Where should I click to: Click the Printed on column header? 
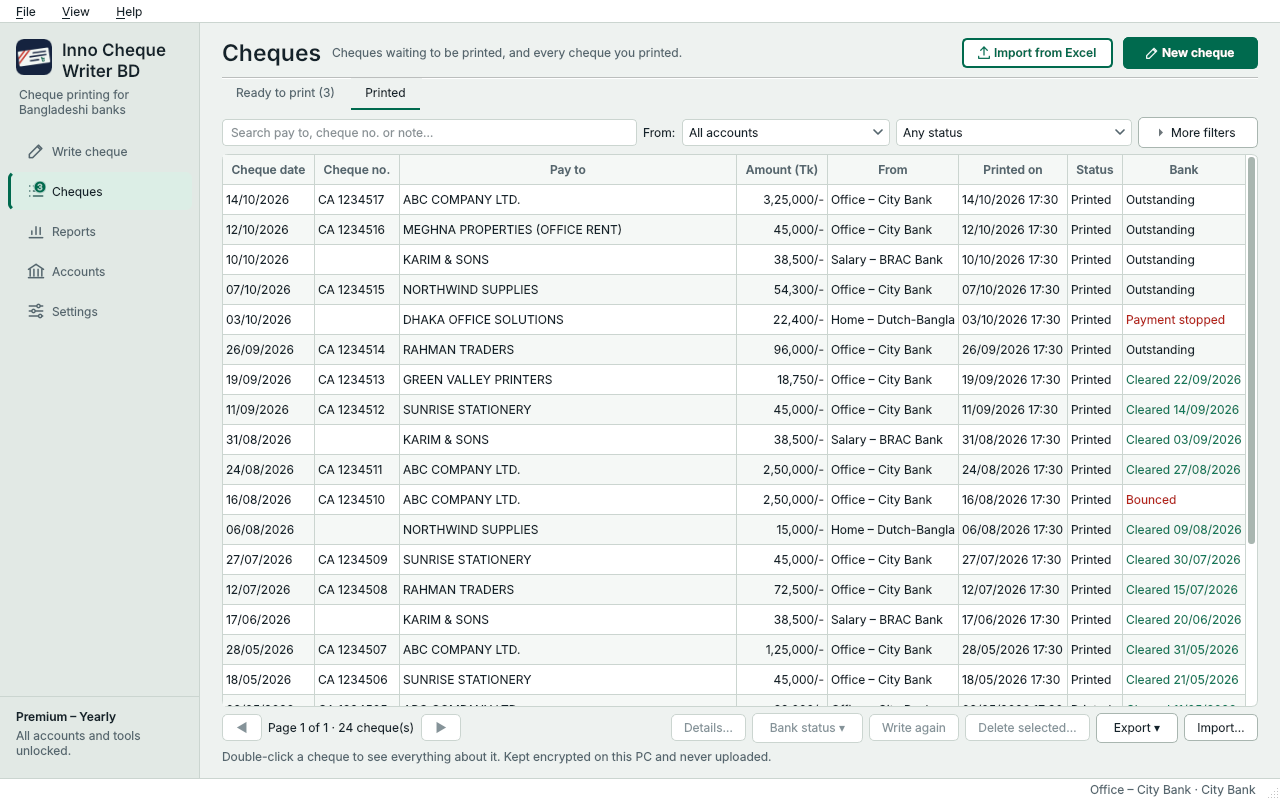(x=1013, y=170)
